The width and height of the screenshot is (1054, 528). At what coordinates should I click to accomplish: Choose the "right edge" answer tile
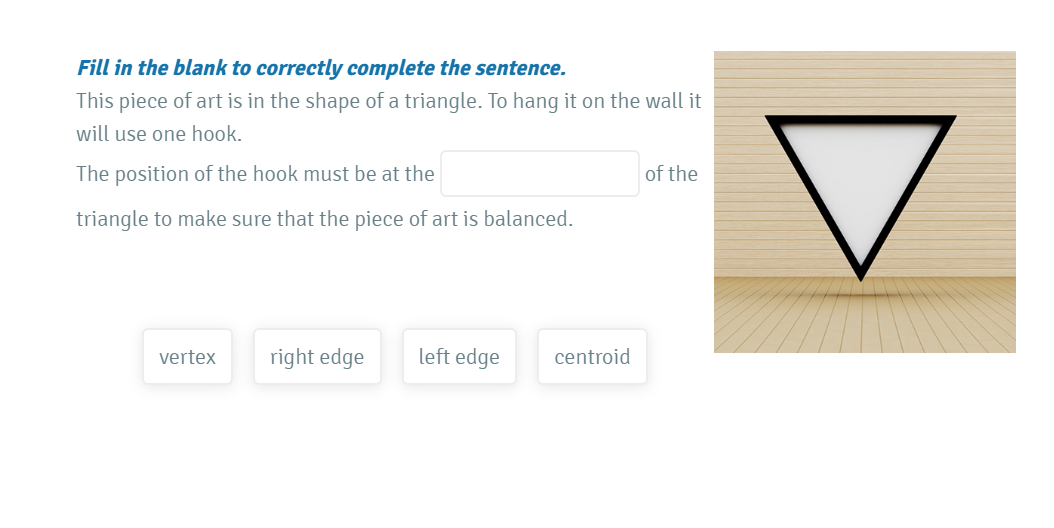coord(317,357)
